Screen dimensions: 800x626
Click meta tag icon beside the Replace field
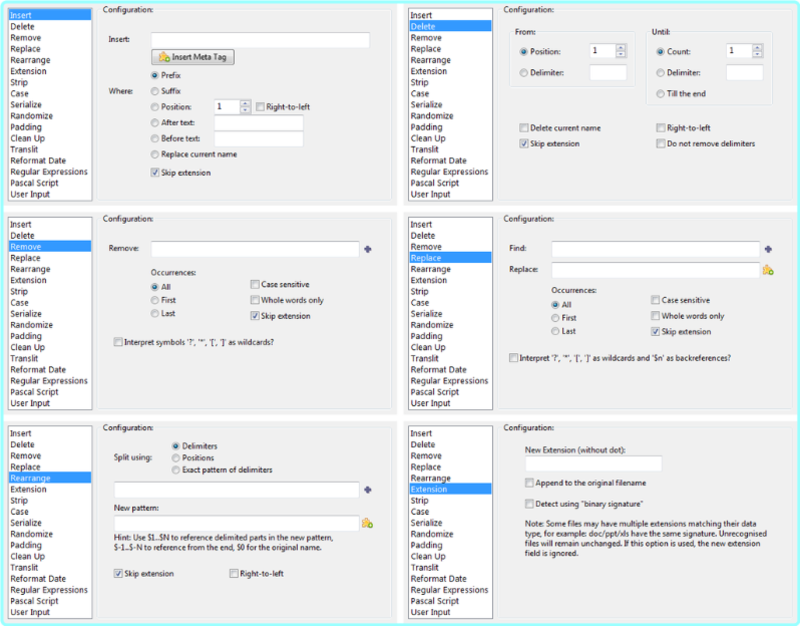(768, 270)
